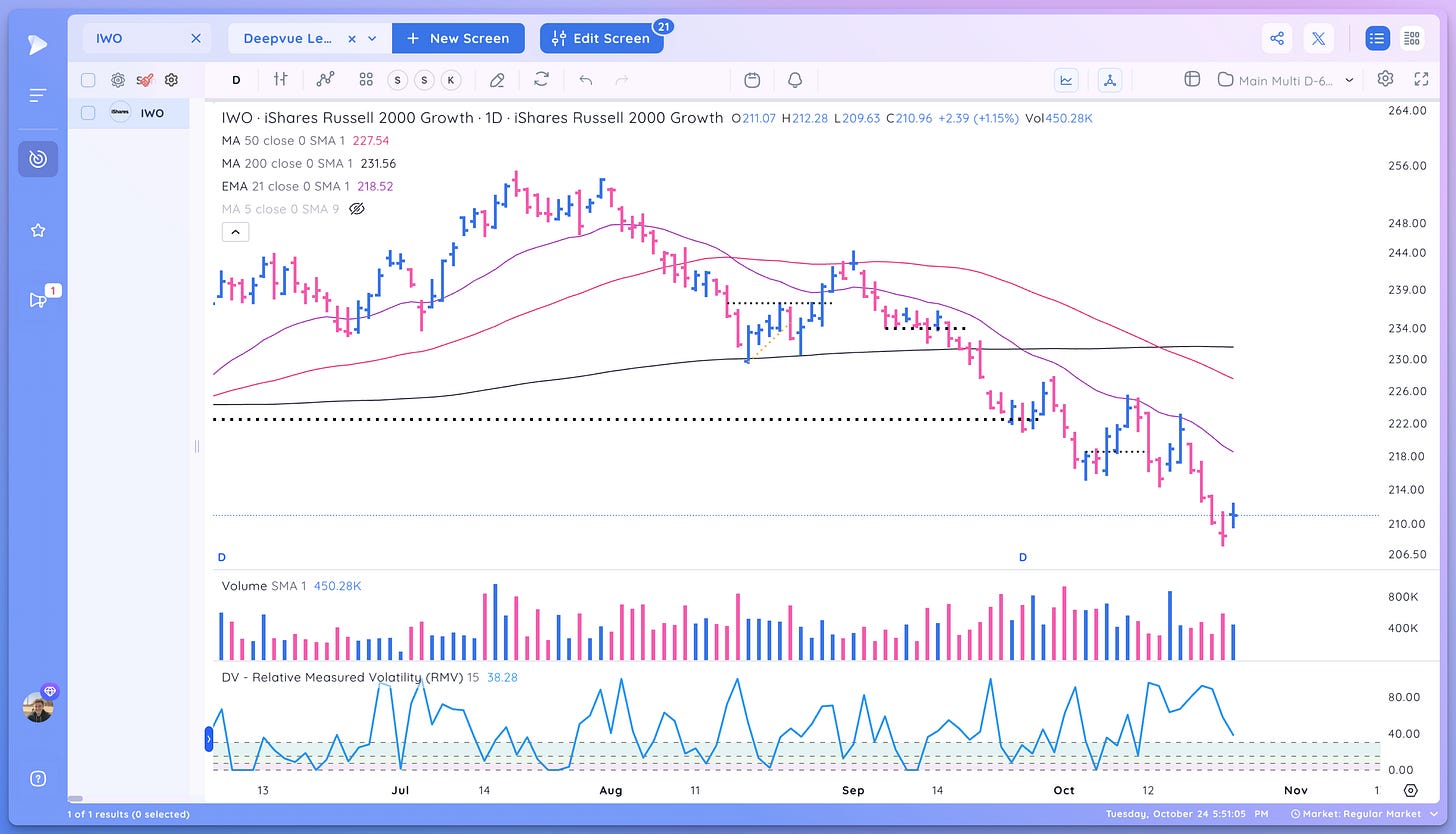Collapse the indicator legend chevron

(235, 232)
